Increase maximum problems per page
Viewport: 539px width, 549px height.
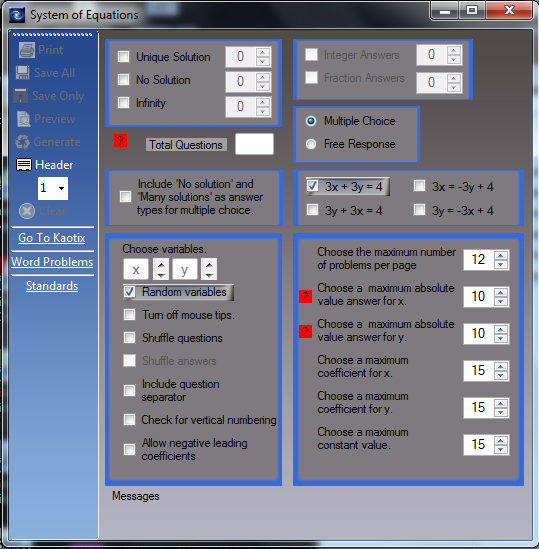coord(501,256)
